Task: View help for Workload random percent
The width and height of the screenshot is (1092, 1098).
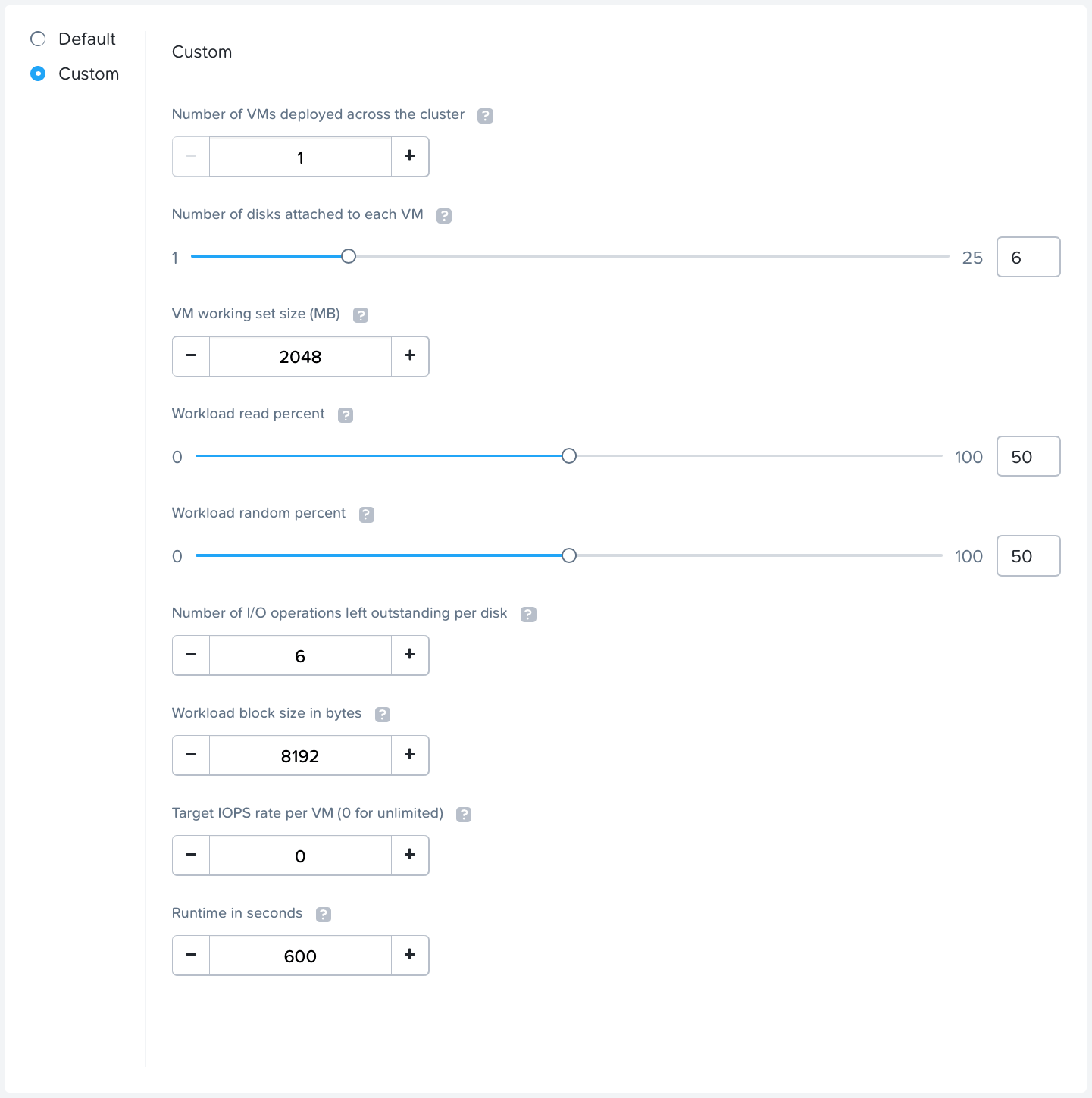Action: click(x=367, y=515)
